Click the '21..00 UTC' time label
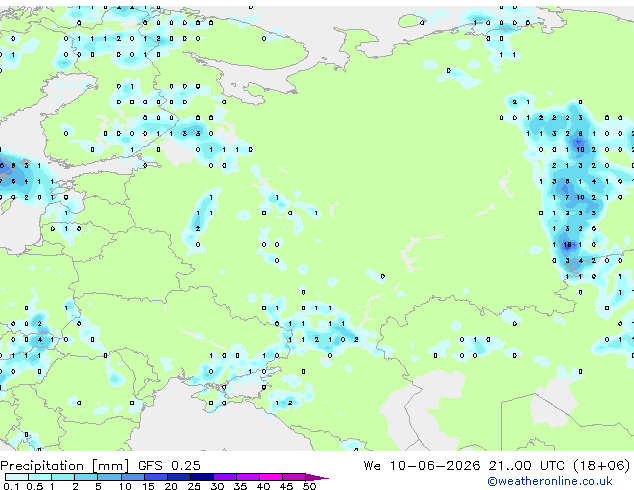This screenshot has height=490, width=634. tap(526, 466)
